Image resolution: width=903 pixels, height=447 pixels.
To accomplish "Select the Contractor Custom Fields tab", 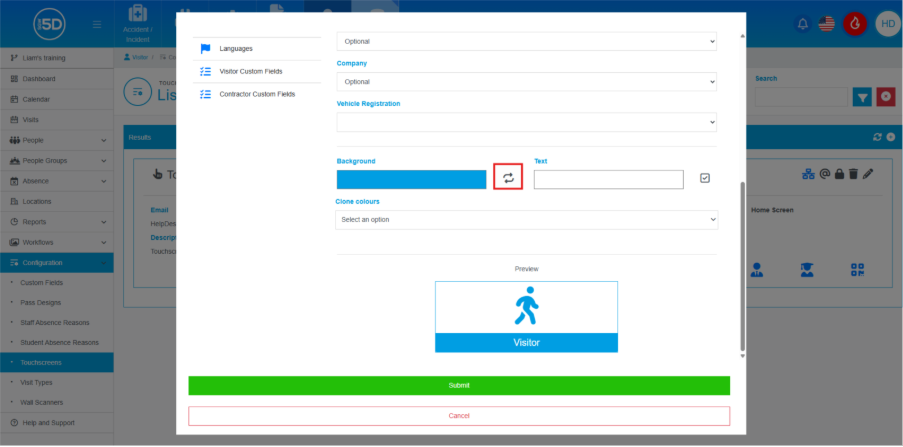I will coord(257,94).
